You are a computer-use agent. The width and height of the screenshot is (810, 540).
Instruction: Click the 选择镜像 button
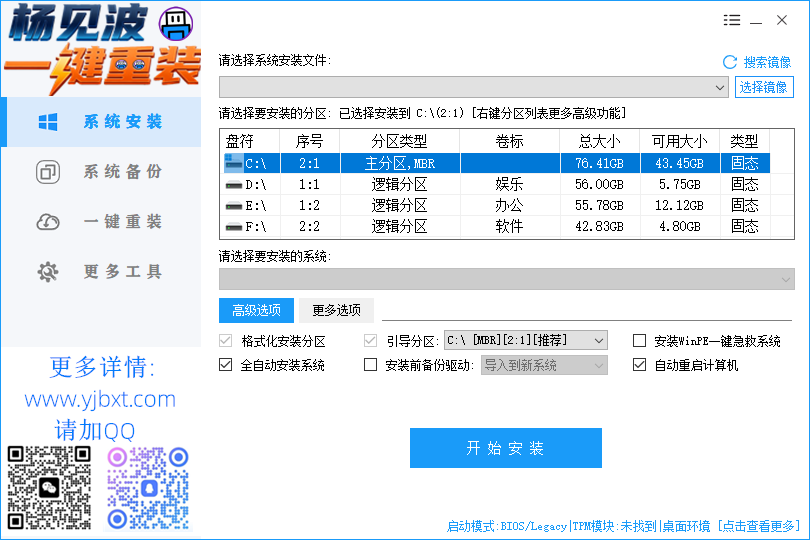pyautogui.click(x=764, y=87)
